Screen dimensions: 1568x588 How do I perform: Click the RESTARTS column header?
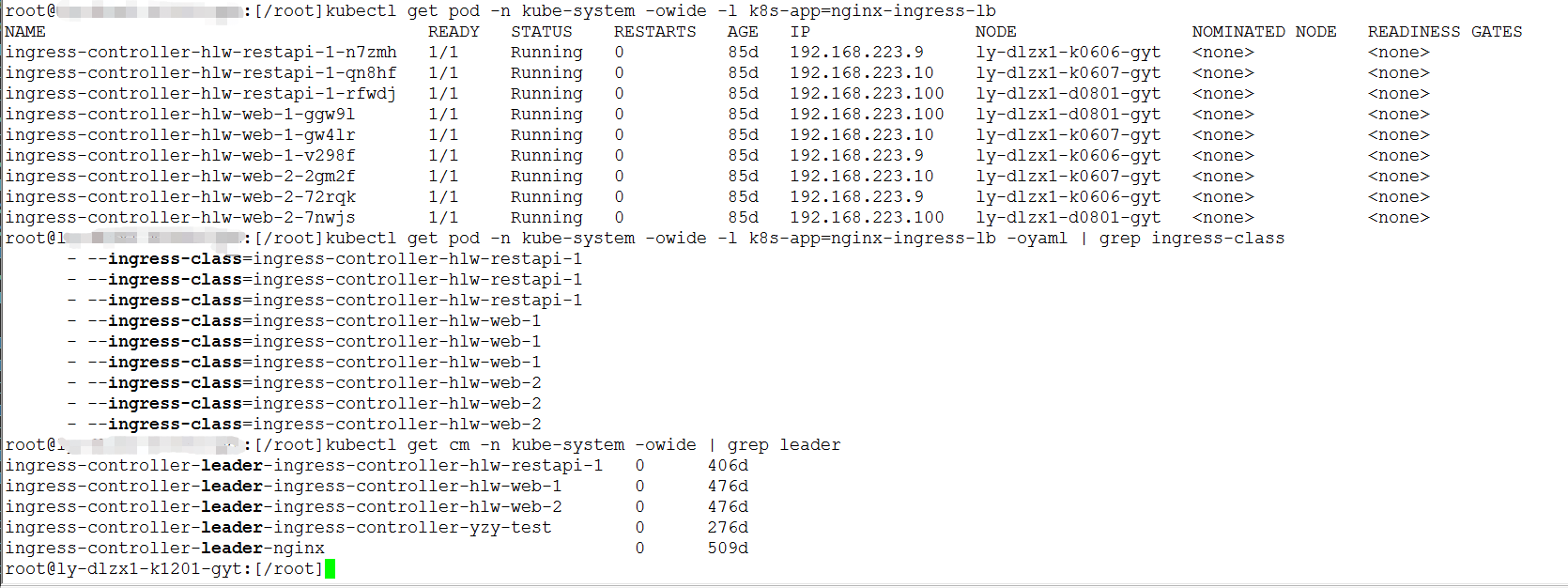tap(654, 32)
